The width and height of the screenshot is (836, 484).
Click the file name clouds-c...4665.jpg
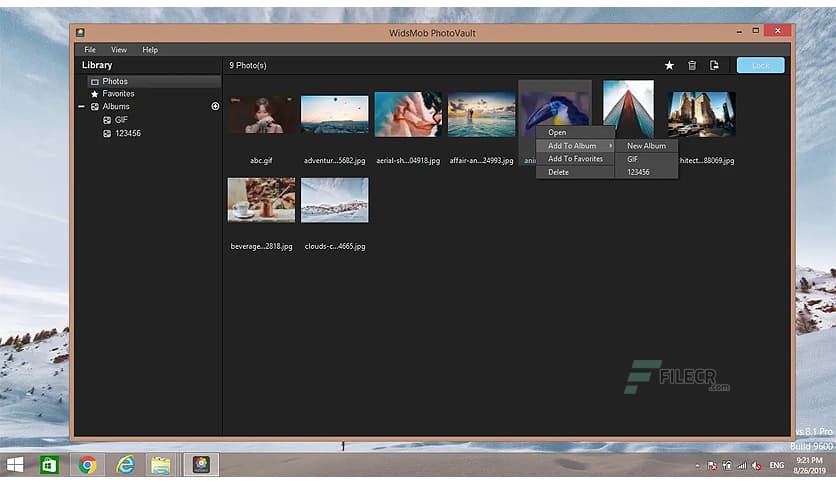(x=335, y=246)
